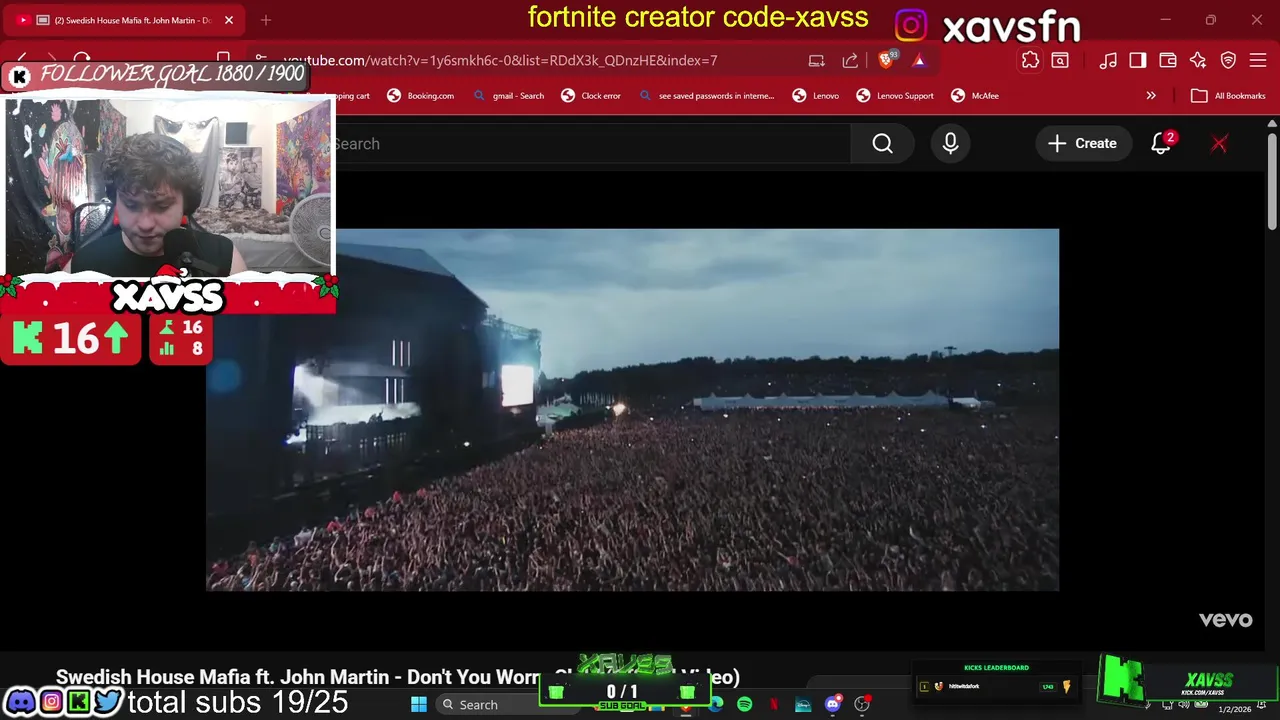The height and width of the screenshot is (720, 1280).
Task: Open Lenovo Support bookmark
Action: pyautogui.click(x=895, y=96)
